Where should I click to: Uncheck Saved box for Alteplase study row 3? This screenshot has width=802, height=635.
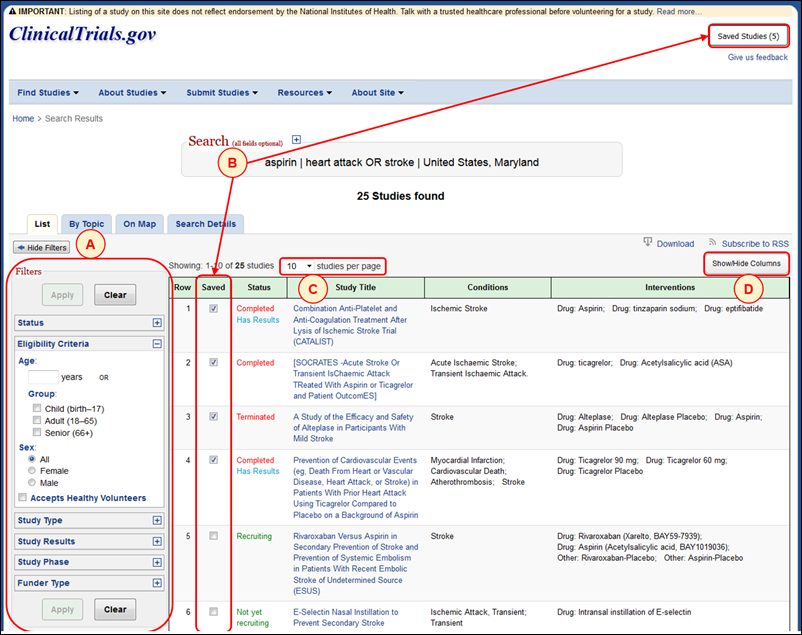pos(213,417)
